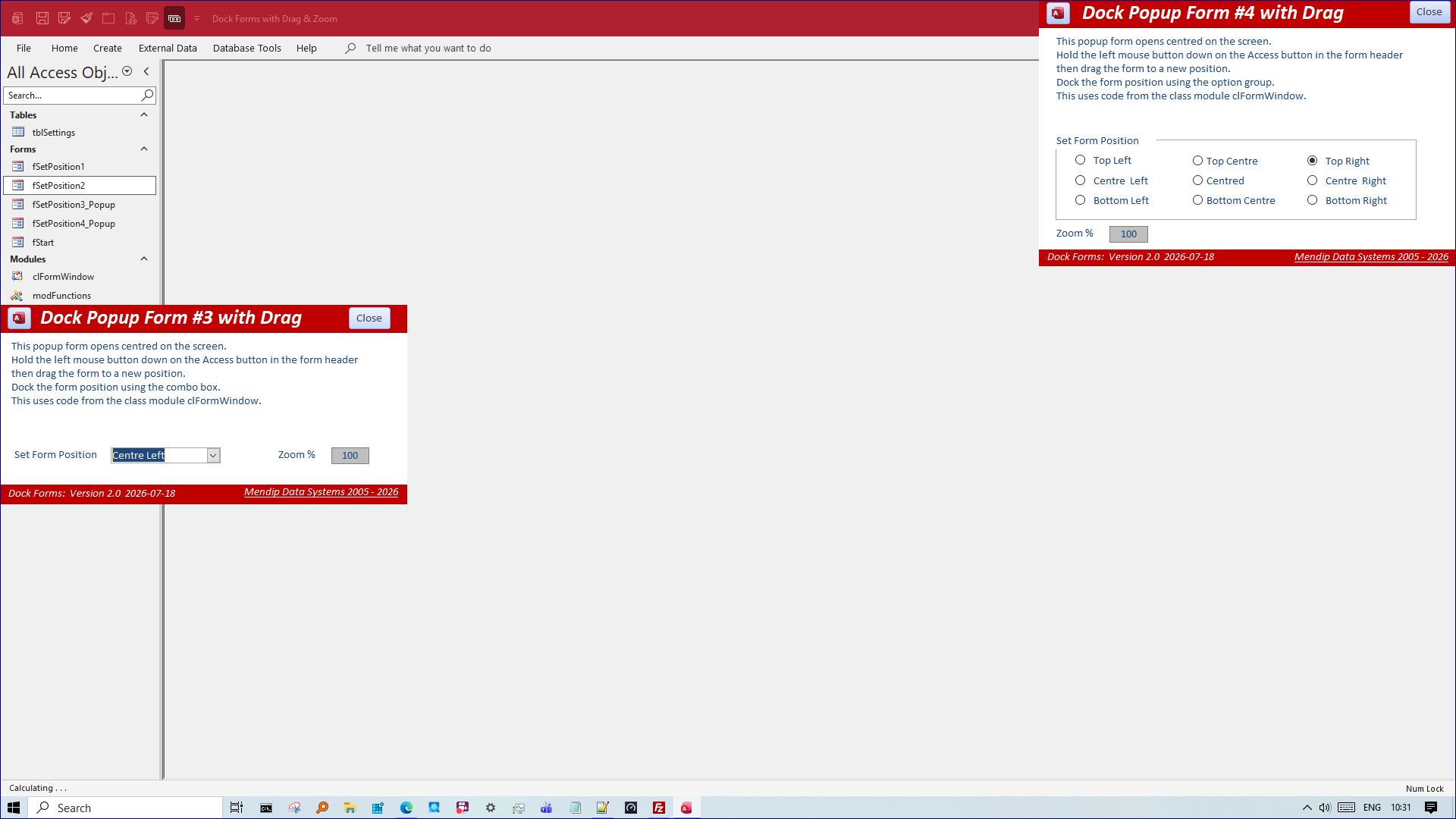Collapse the Modules group in navigation pane
This screenshot has height=819, width=1456.
(x=144, y=259)
